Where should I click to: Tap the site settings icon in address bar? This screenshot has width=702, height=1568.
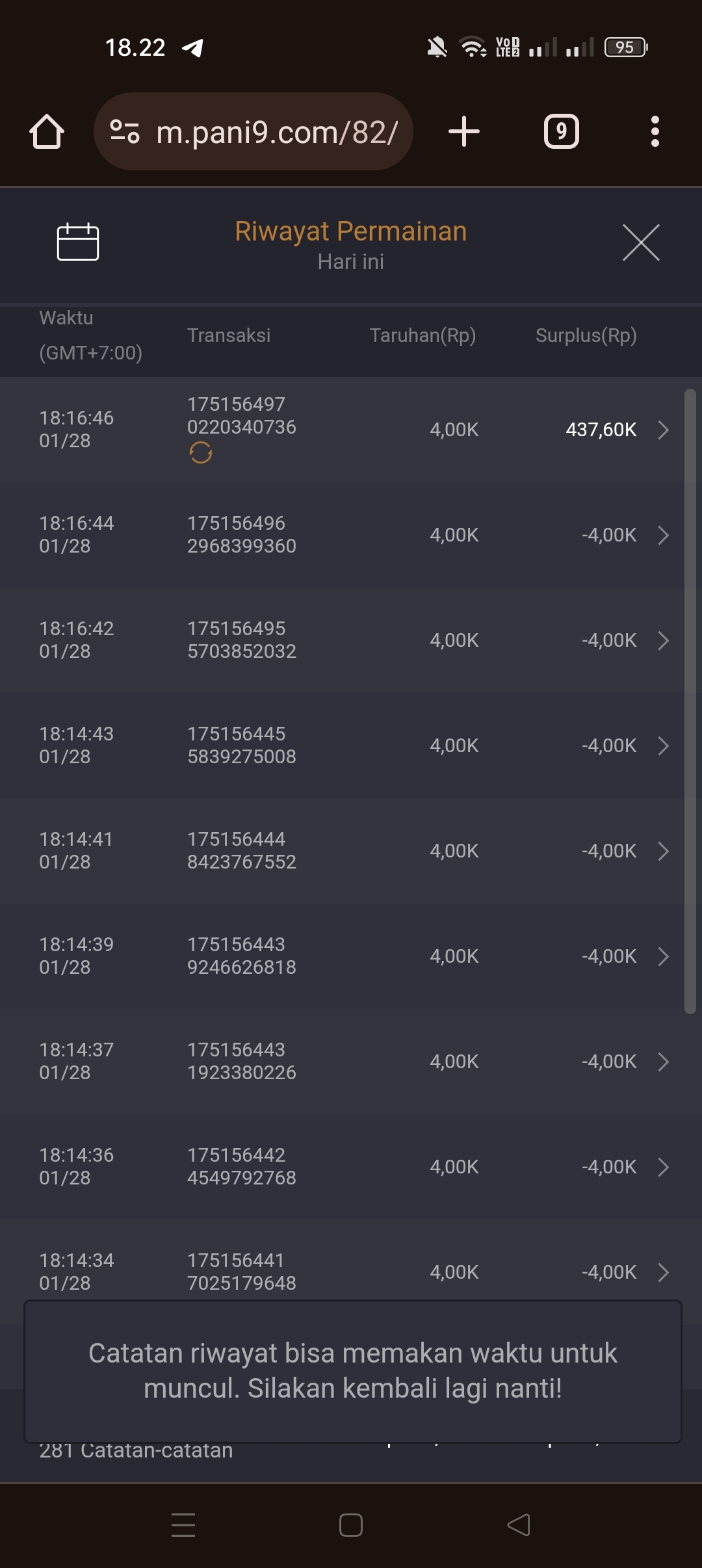coord(125,132)
